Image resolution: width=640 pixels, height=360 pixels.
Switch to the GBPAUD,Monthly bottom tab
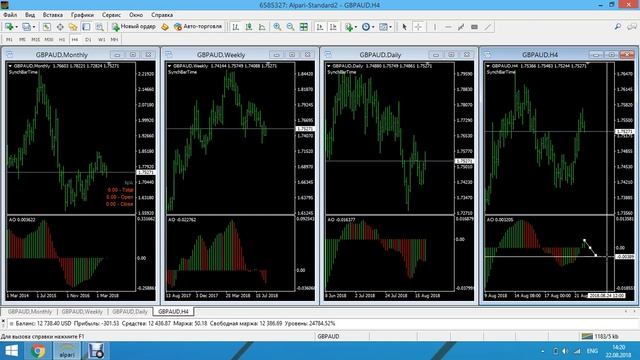point(30,311)
